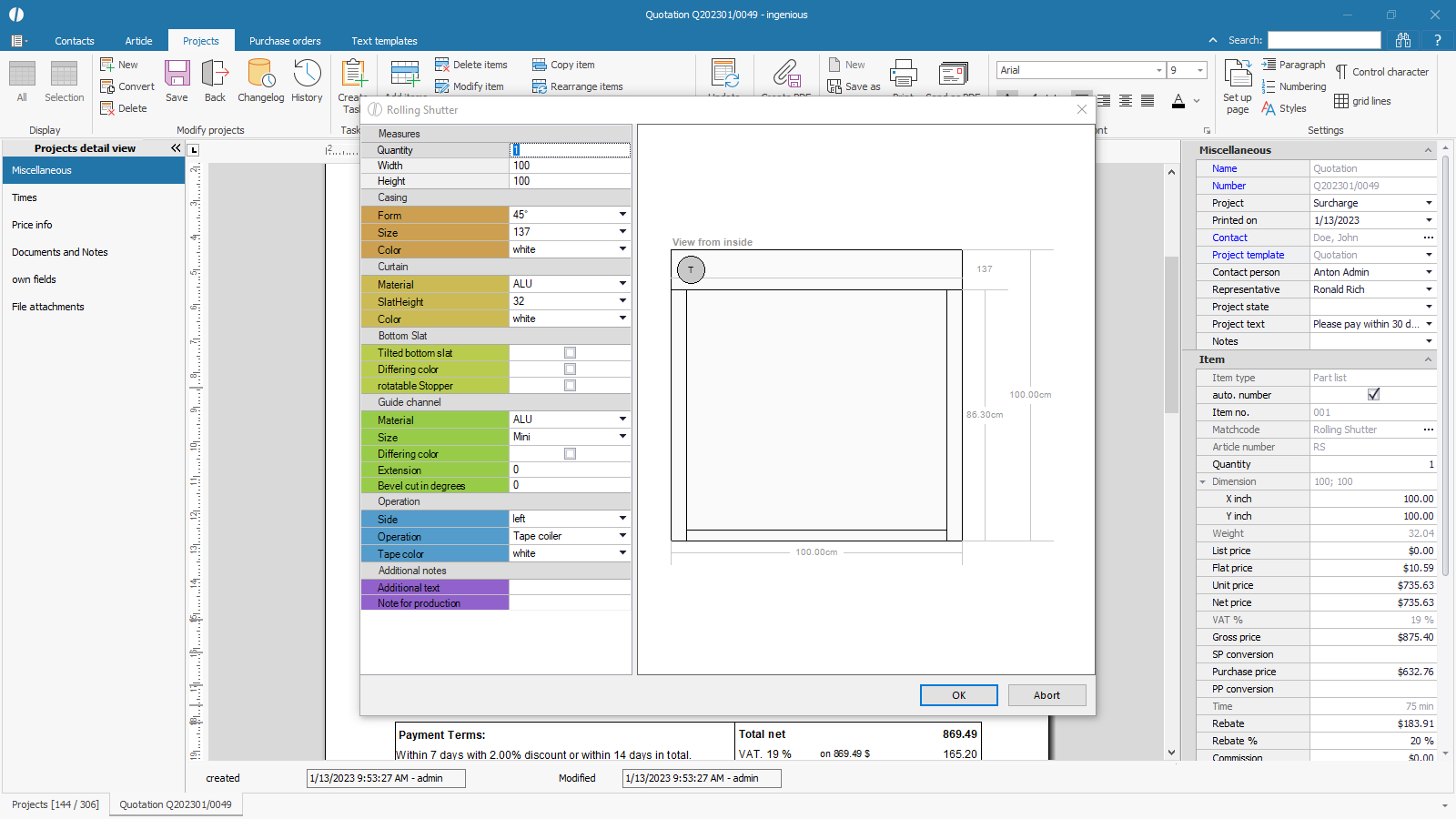
Task: Switch to the Purchase orders tab
Action: [285, 41]
